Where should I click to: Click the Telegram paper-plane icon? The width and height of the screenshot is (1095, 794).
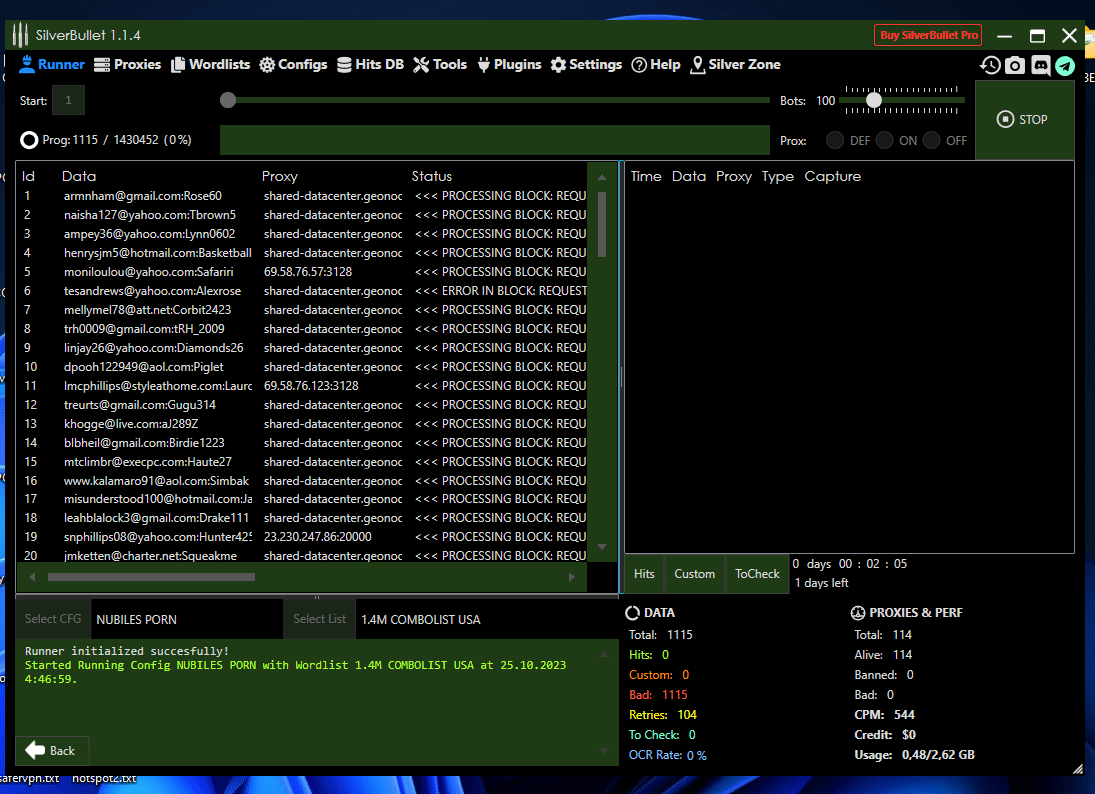pos(1065,66)
